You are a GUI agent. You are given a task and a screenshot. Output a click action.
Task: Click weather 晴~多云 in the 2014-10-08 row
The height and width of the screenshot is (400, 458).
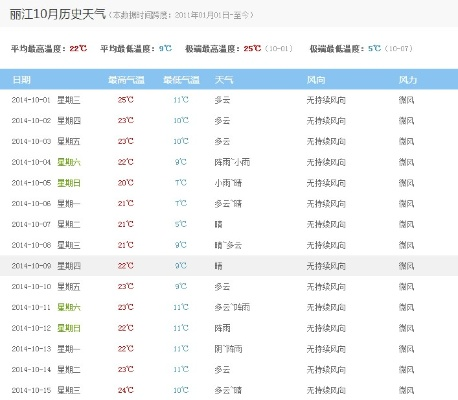pos(228,245)
